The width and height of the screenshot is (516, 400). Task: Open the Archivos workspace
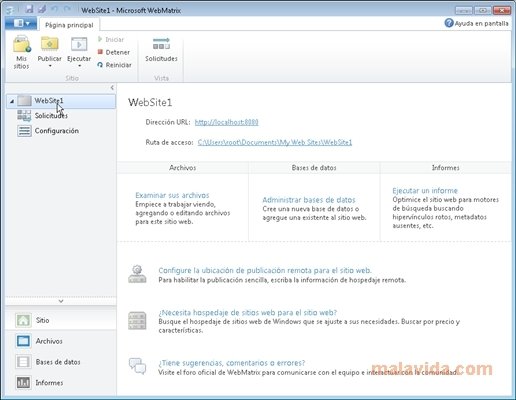pyautogui.click(x=61, y=341)
